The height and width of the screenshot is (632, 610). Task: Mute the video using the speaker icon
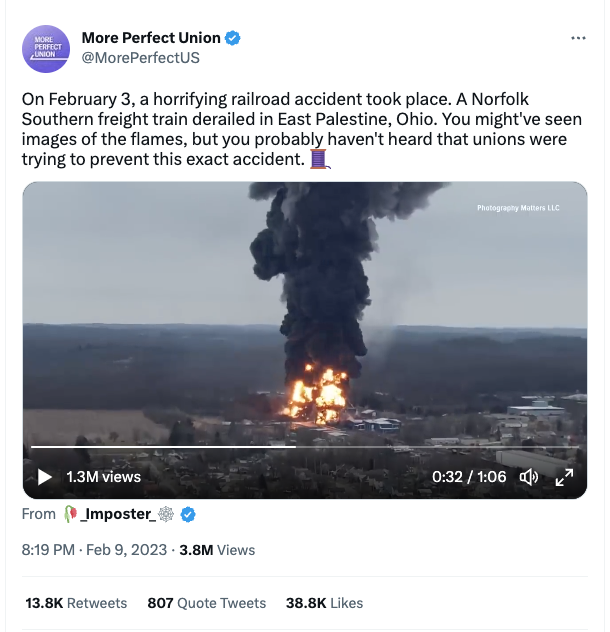click(x=529, y=477)
